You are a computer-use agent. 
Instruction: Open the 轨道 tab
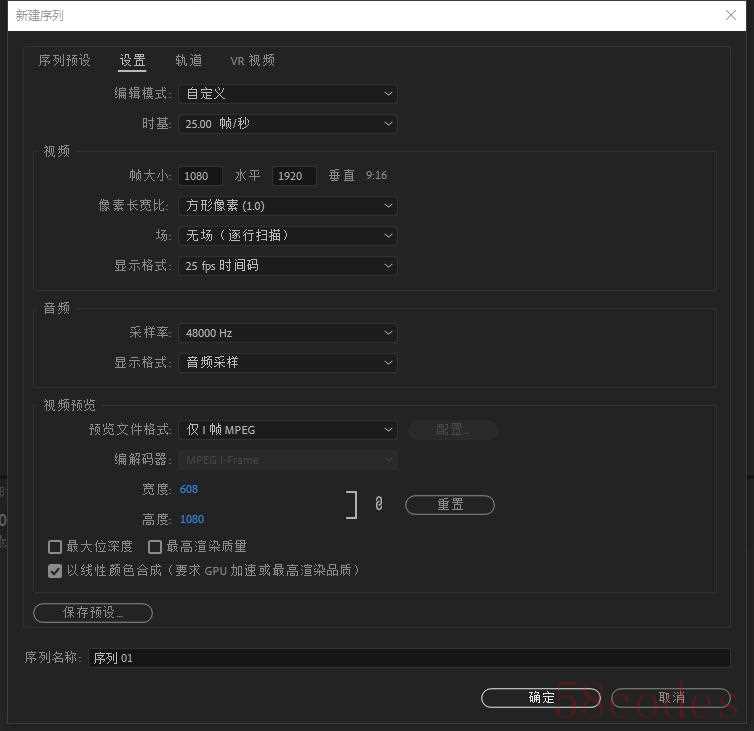point(188,61)
